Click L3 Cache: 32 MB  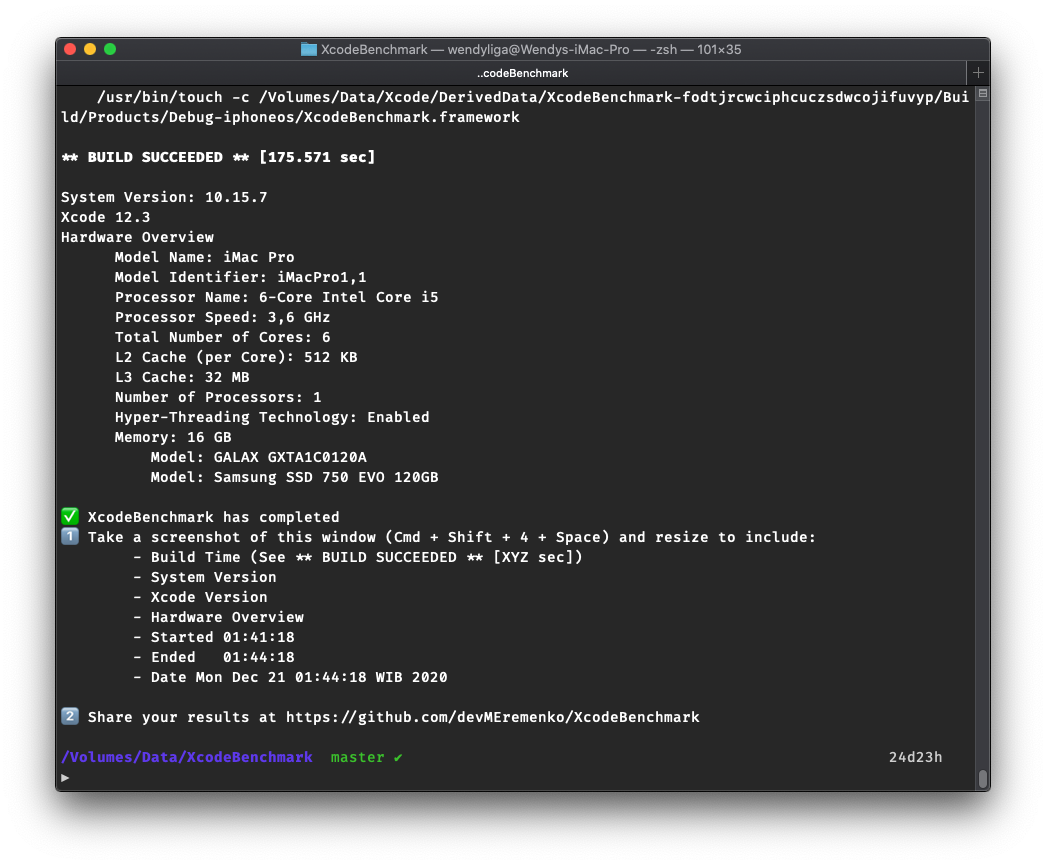tap(182, 377)
